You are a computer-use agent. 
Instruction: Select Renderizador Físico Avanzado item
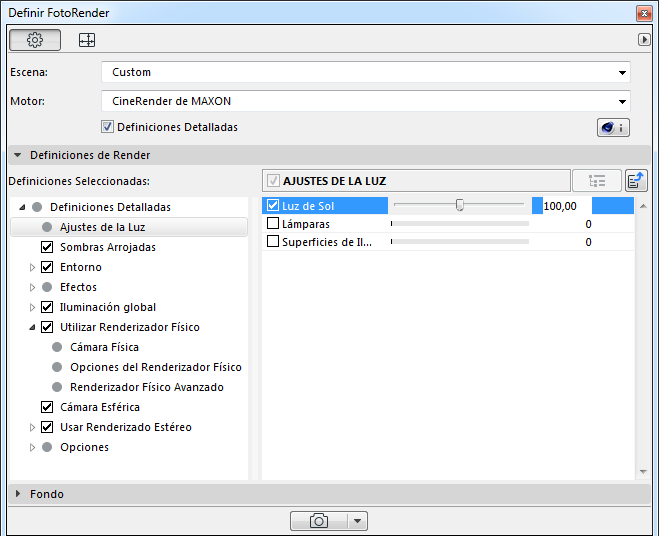tap(147, 387)
